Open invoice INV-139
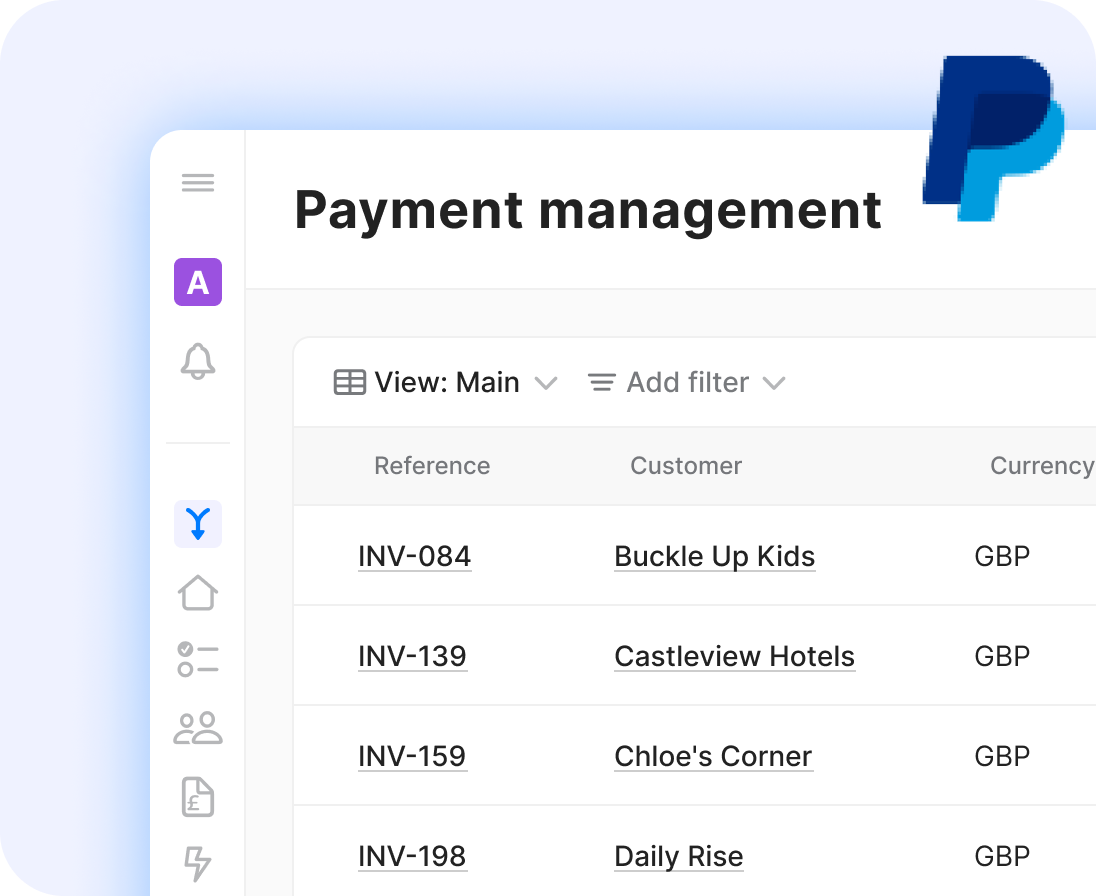 412,657
